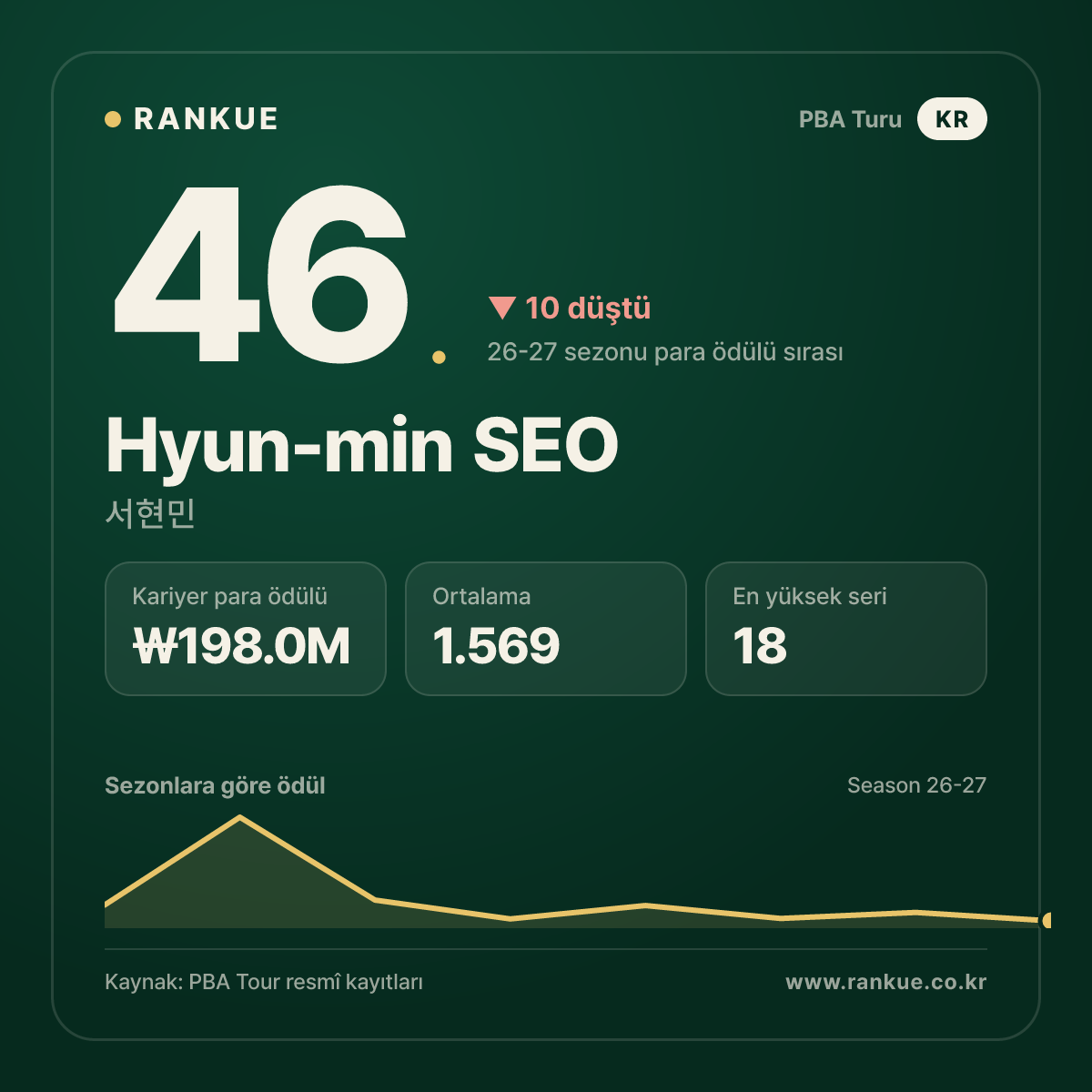Click the high run value 18
Image resolution: width=1092 pixels, height=1092 pixels.
[x=760, y=646]
